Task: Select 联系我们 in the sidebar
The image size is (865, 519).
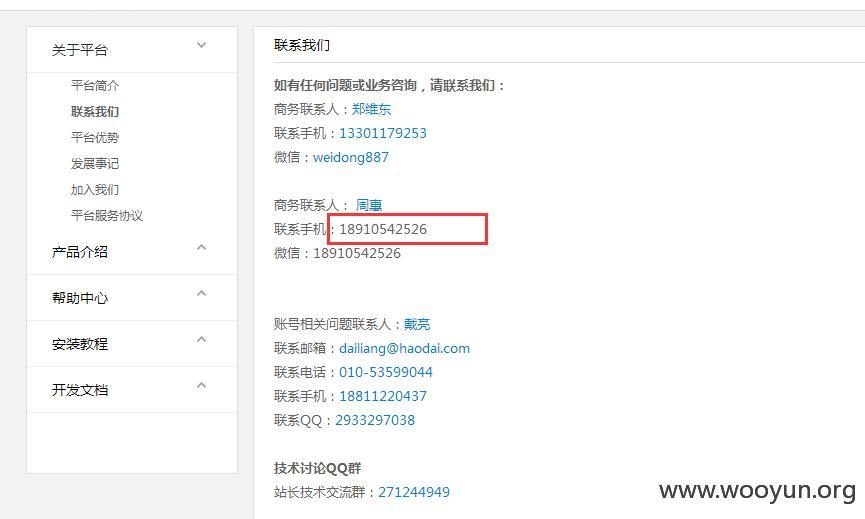Action: point(95,111)
